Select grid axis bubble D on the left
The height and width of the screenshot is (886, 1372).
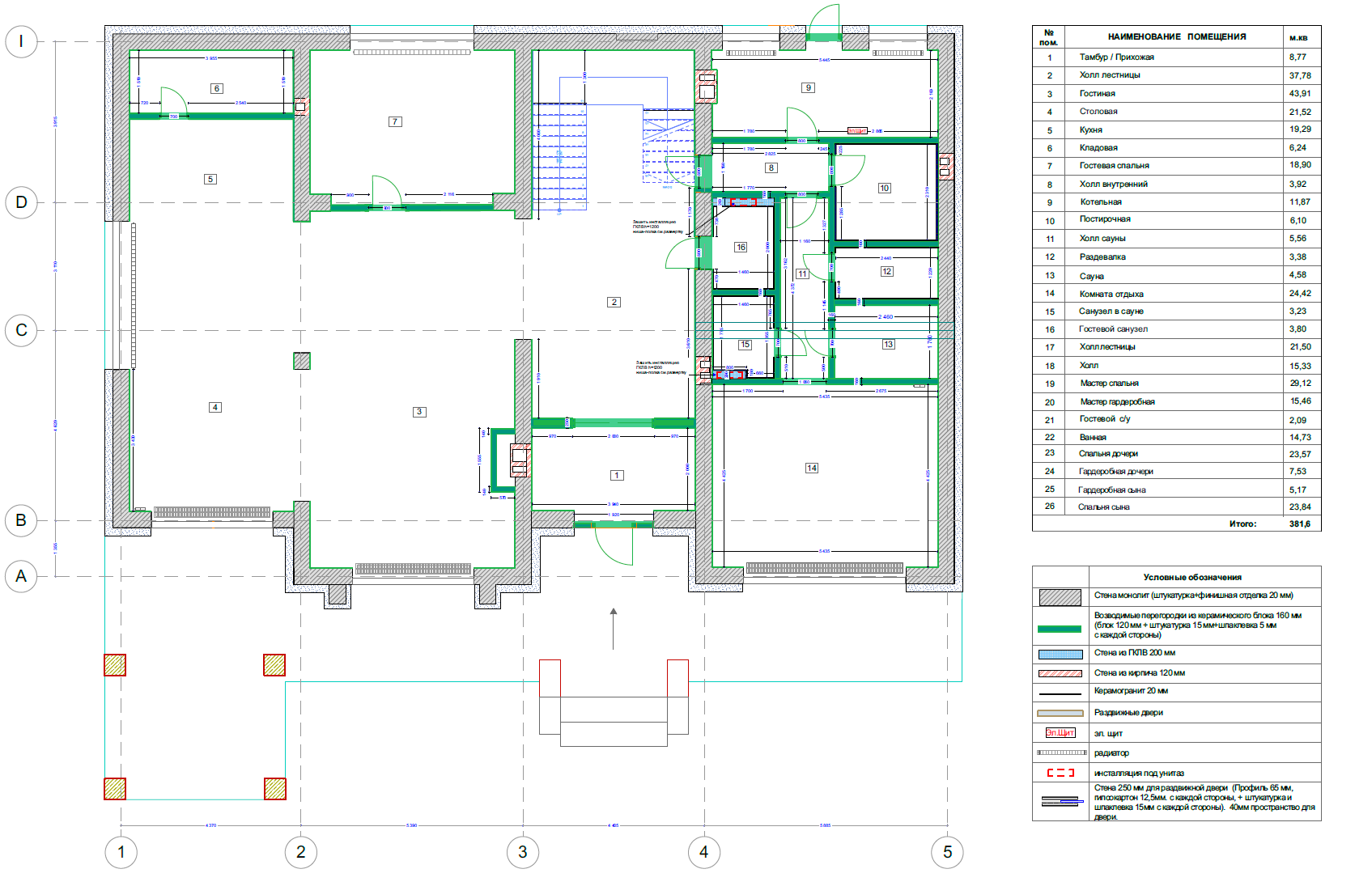click(x=22, y=202)
